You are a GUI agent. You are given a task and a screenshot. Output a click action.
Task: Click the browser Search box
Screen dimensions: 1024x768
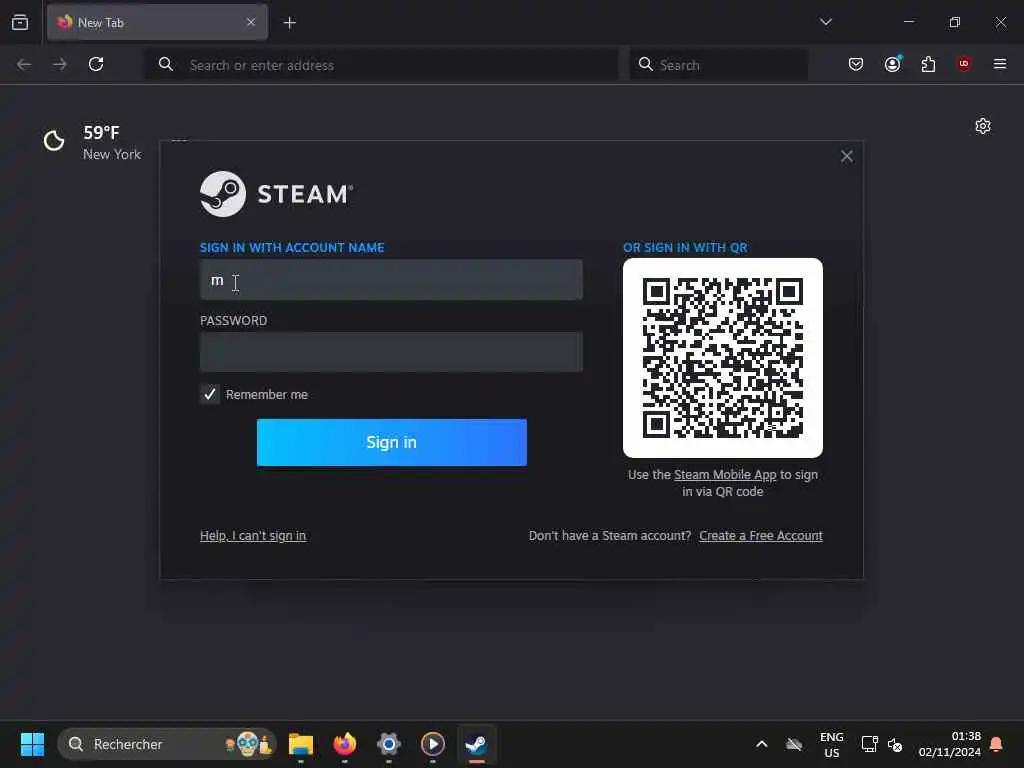pos(718,65)
